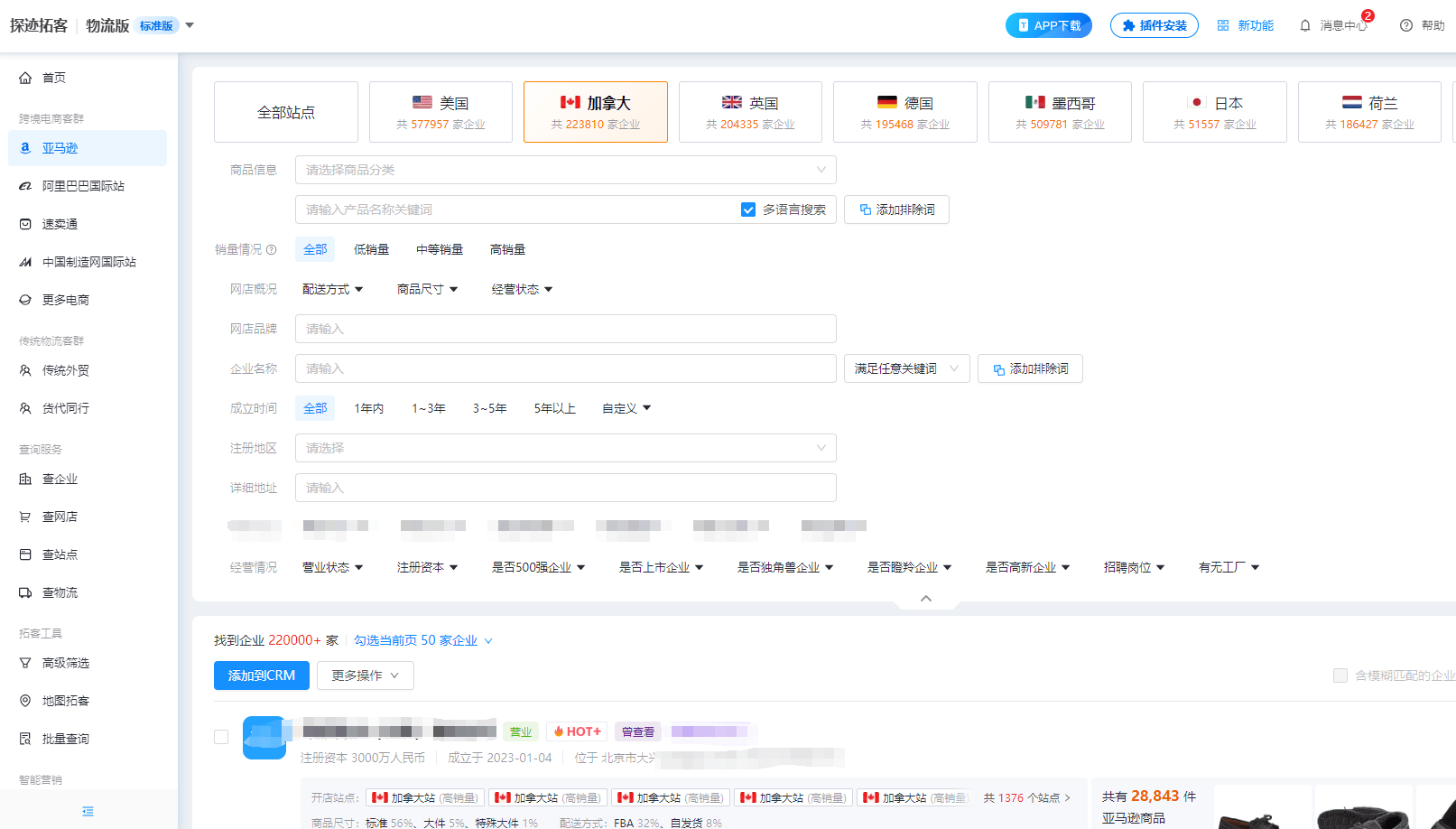
Task: Select 德国 site tab
Action: [905, 112]
